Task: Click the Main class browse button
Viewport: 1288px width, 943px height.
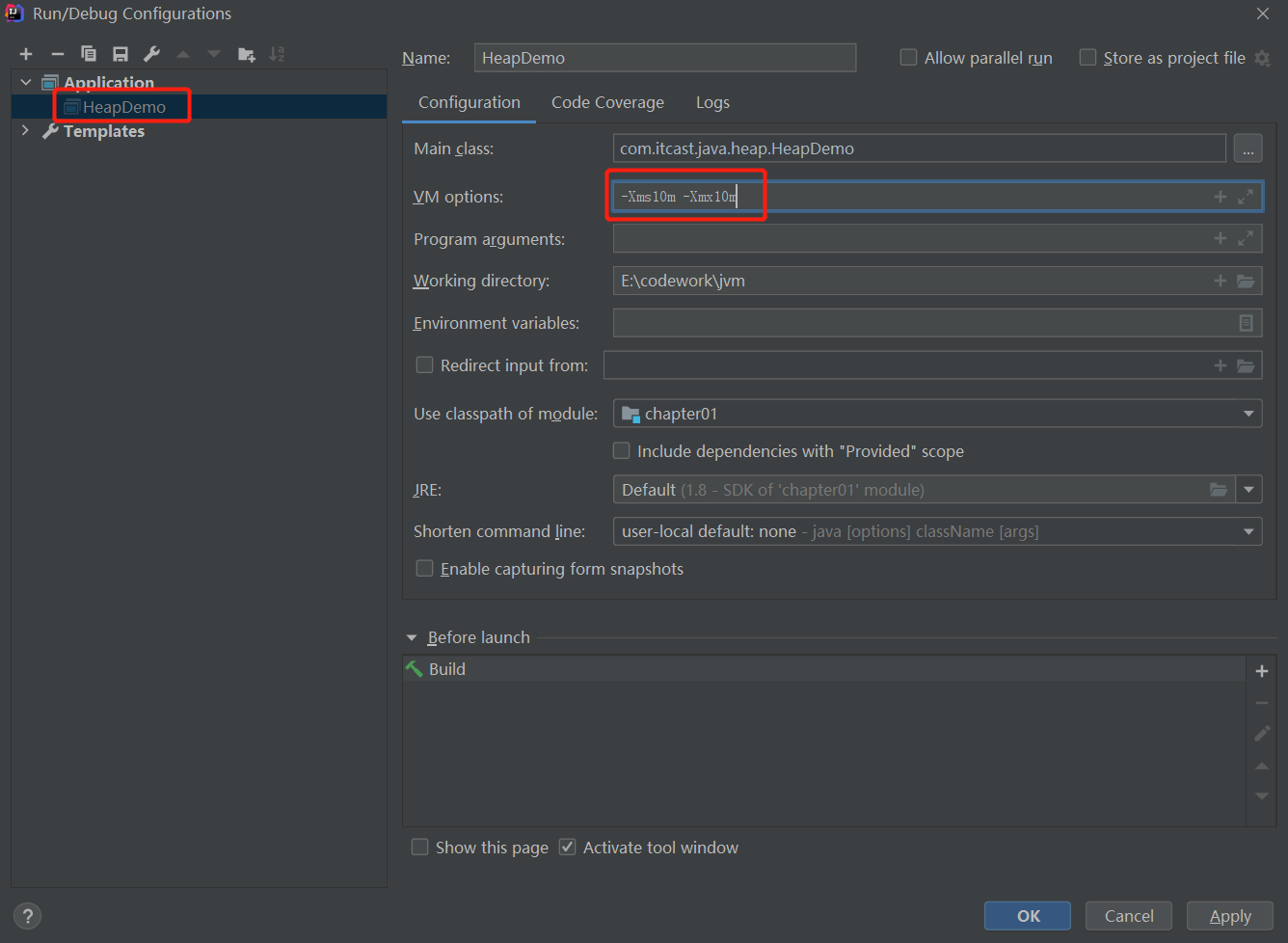Action: 1248,148
